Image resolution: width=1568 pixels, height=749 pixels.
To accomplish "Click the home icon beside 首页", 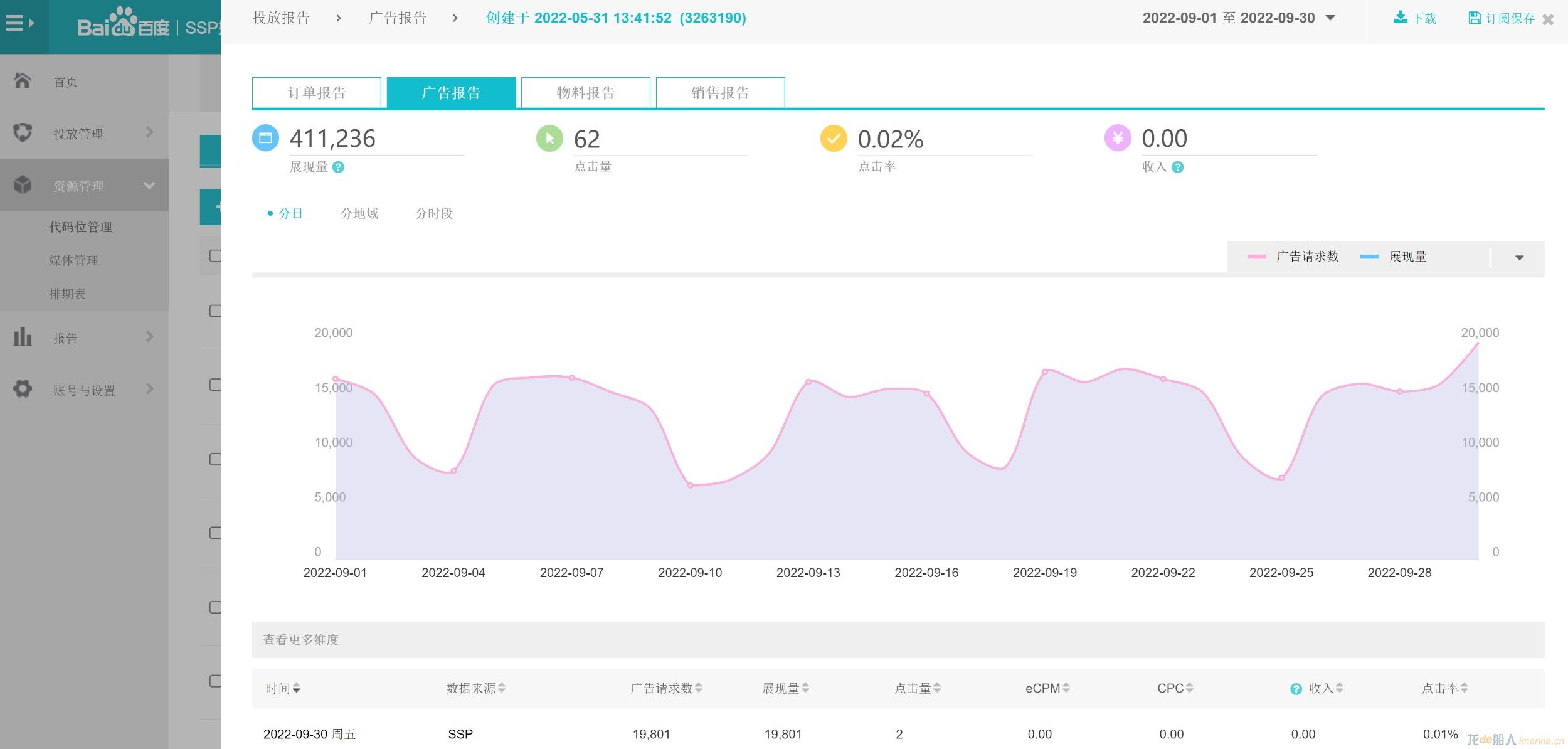I will click(x=23, y=80).
